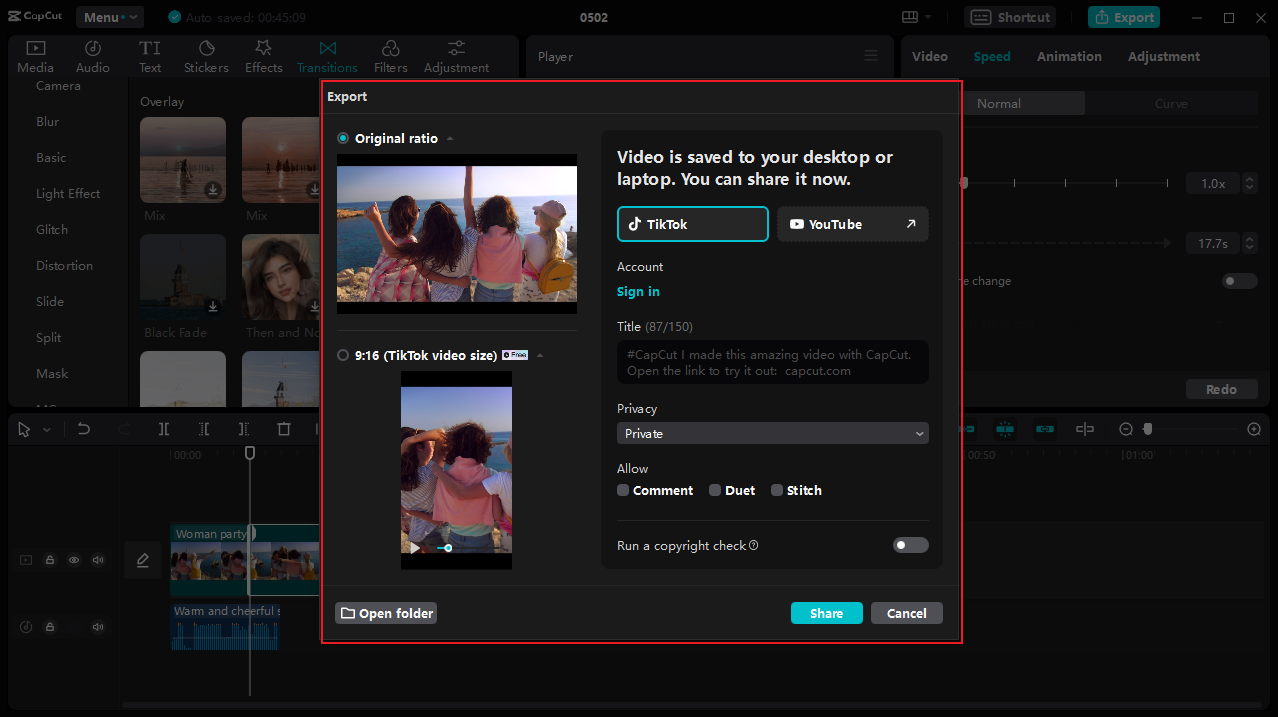
Task: Open the Effects panel icon
Action: pyautogui.click(x=264, y=48)
